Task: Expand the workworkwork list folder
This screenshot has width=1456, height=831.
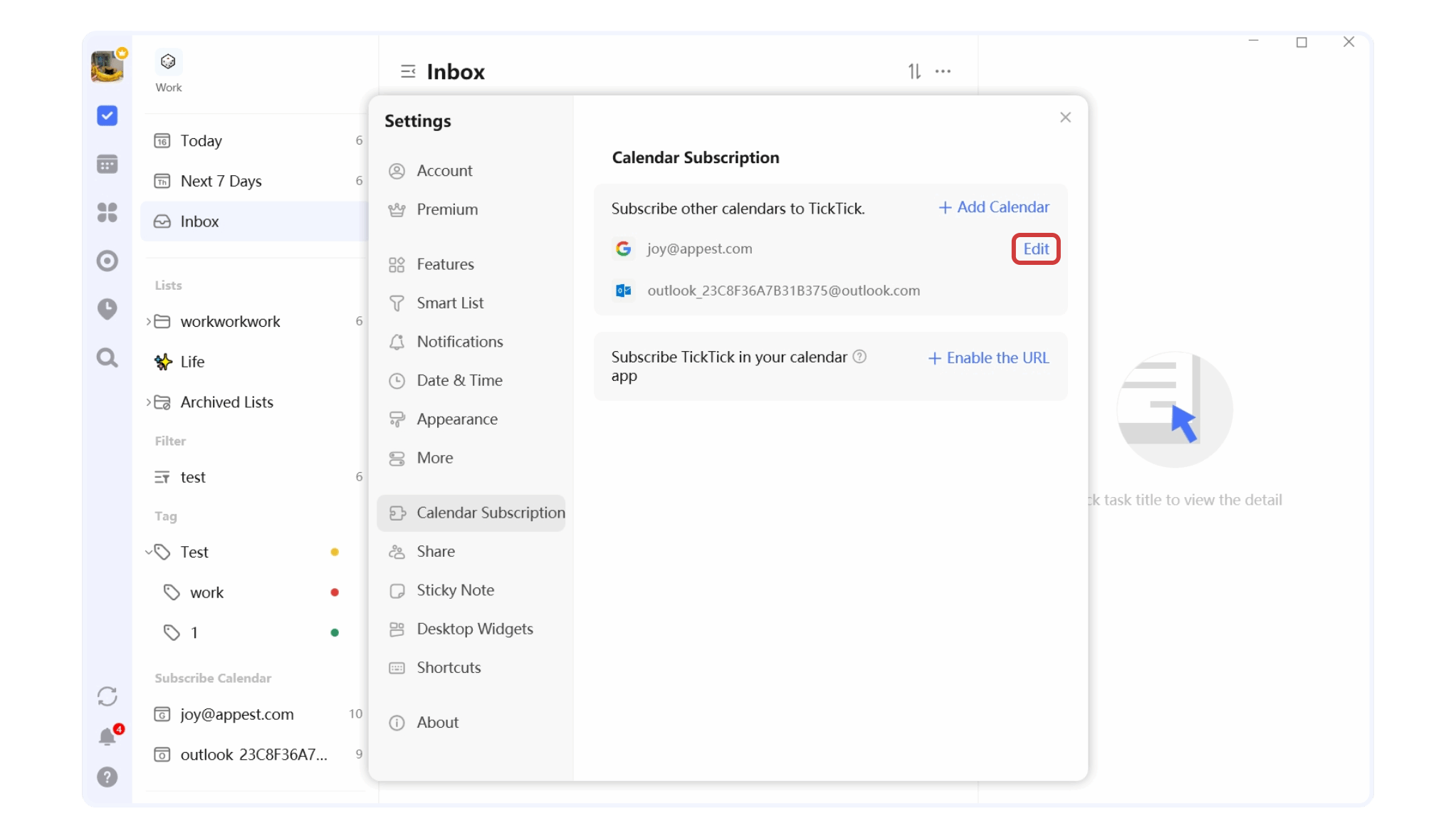Action: [x=148, y=322]
